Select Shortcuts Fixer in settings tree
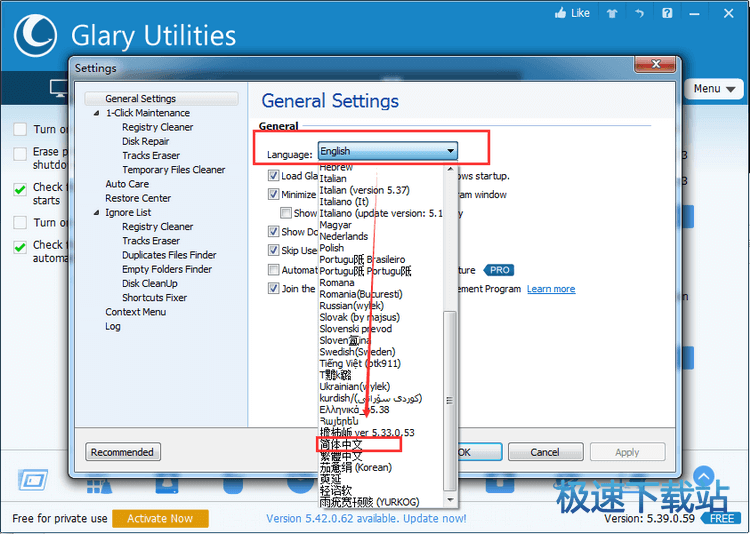This screenshot has height=534, width=750. [x=154, y=298]
